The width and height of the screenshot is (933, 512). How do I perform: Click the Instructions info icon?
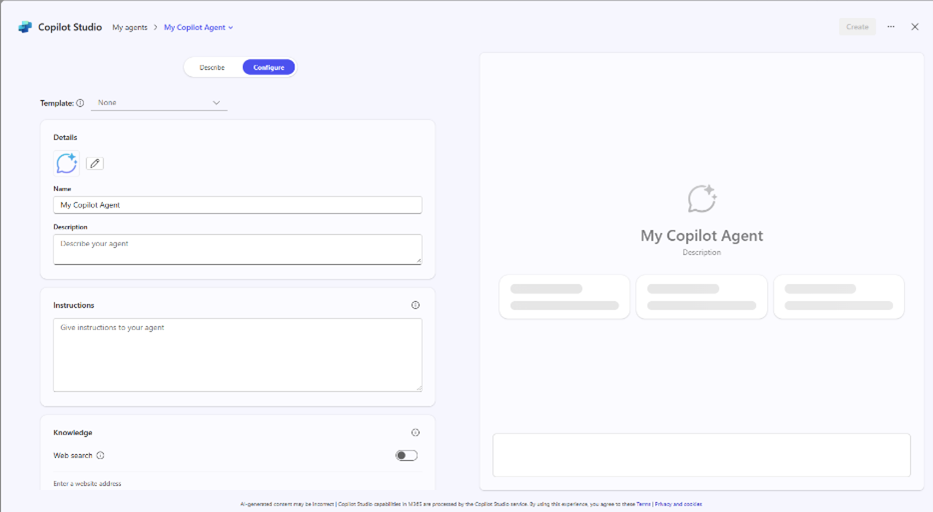tap(415, 305)
